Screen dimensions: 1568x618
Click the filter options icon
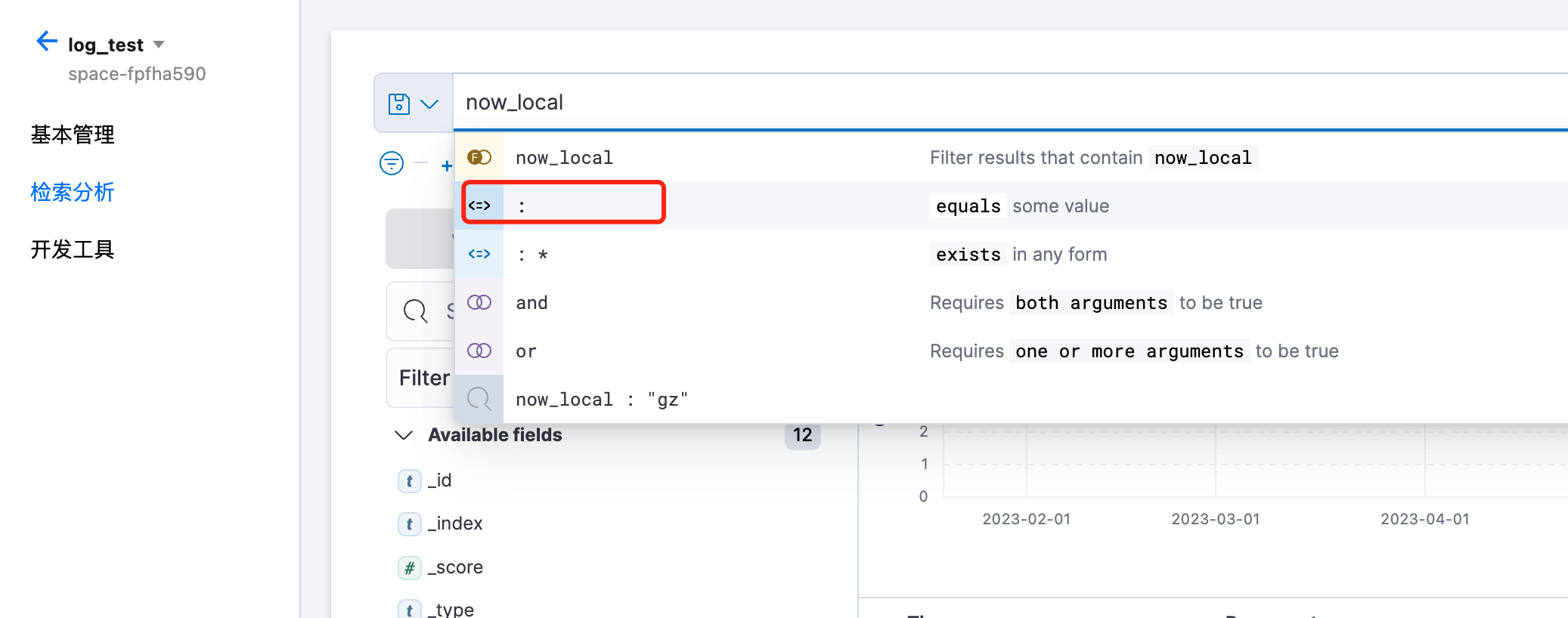point(392,162)
